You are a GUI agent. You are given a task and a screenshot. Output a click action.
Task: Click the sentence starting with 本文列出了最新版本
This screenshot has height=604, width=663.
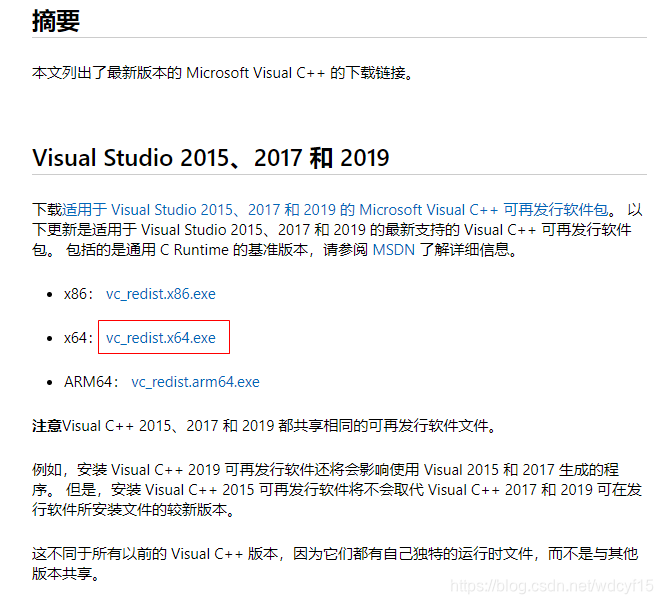(x=222, y=73)
